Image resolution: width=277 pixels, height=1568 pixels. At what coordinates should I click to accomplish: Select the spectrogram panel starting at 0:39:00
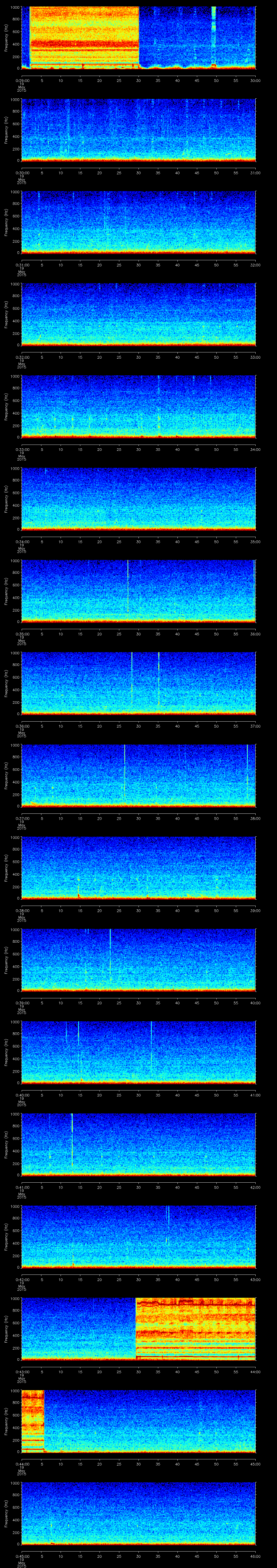pos(139,960)
